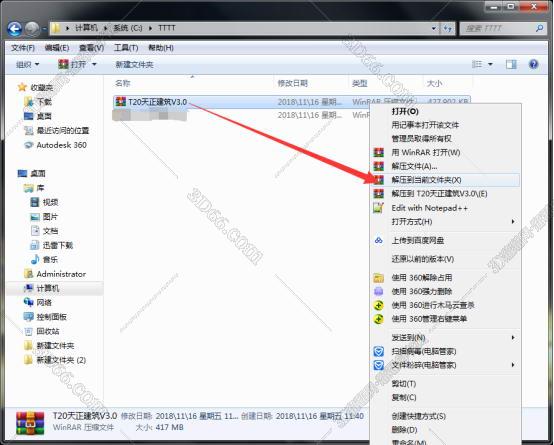Click the 回收站 recycle bin icon
The height and width of the screenshot is (445, 554).
(29, 331)
